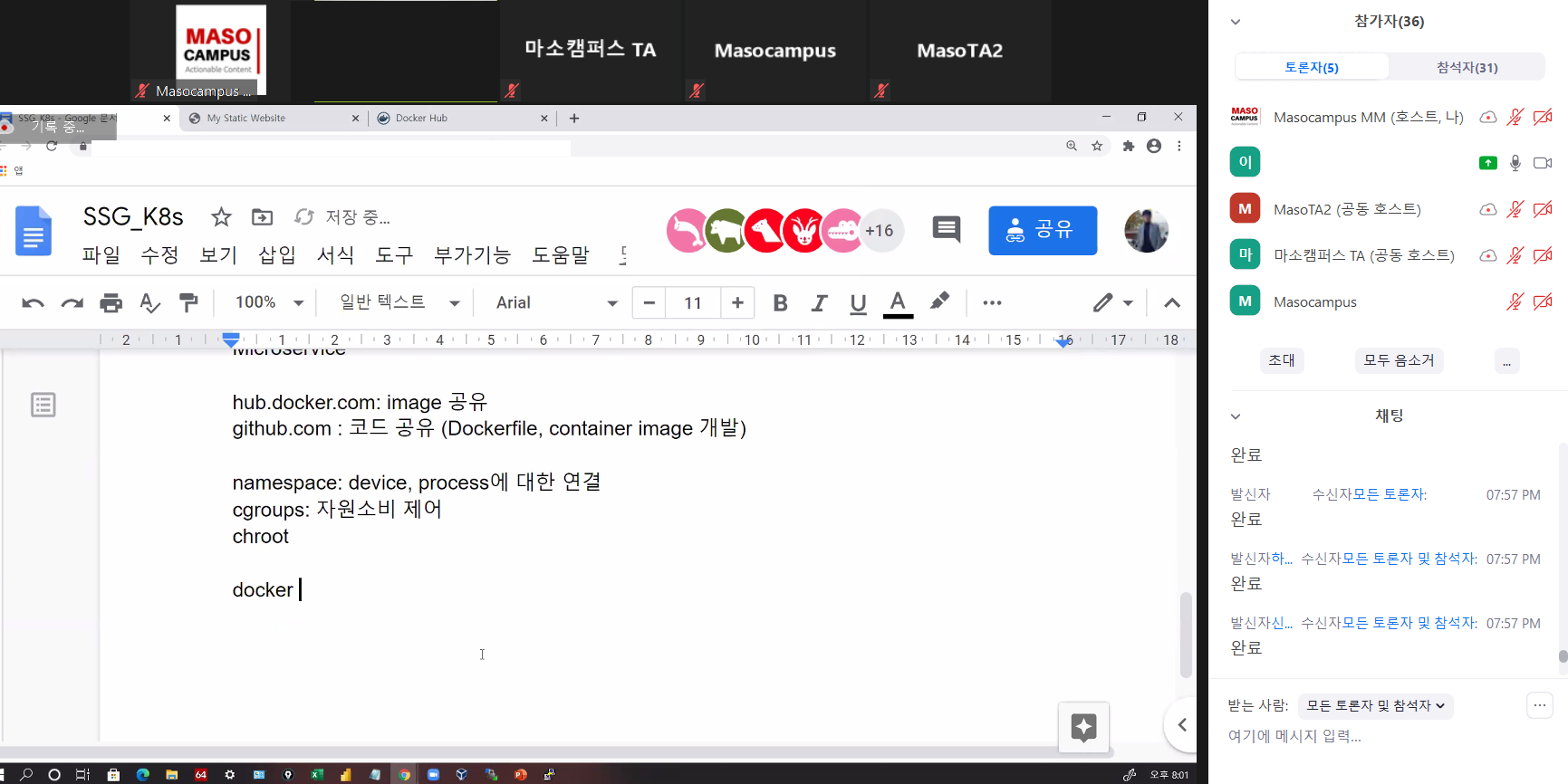Screen dimensions: 1568x784
Task: Open the text color picker
Action: click(897, 303)
